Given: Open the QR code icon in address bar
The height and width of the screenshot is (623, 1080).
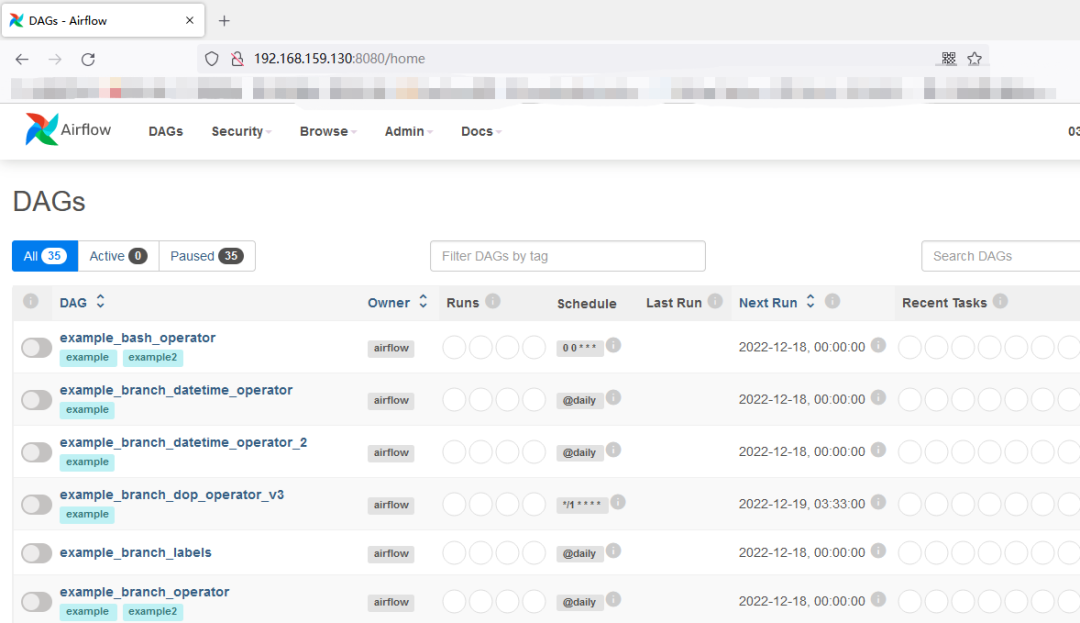Looking at the screenshot, I should pos(948,59).
